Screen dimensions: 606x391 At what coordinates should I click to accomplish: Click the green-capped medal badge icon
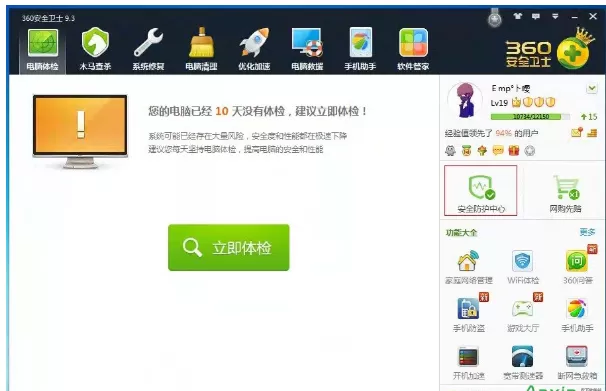(466, 150)
